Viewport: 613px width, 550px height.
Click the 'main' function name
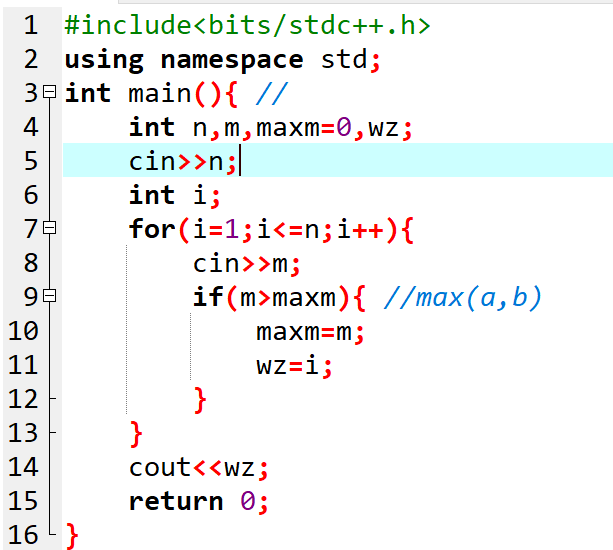tap(160, 94)
